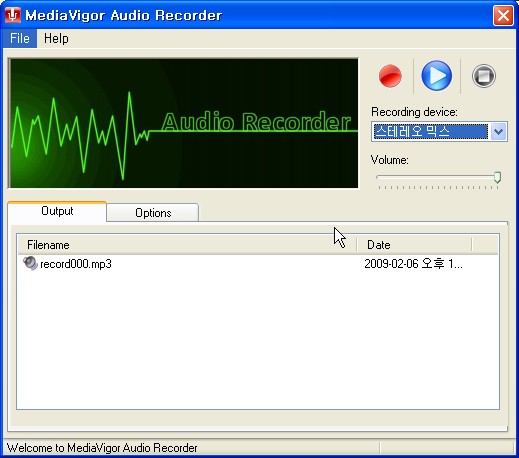The width and height of the screenshot is (519, 458).
Task: Click the MediaVigor microphone title bar icon
Action: pyautogui.click(x=13, y=15)
